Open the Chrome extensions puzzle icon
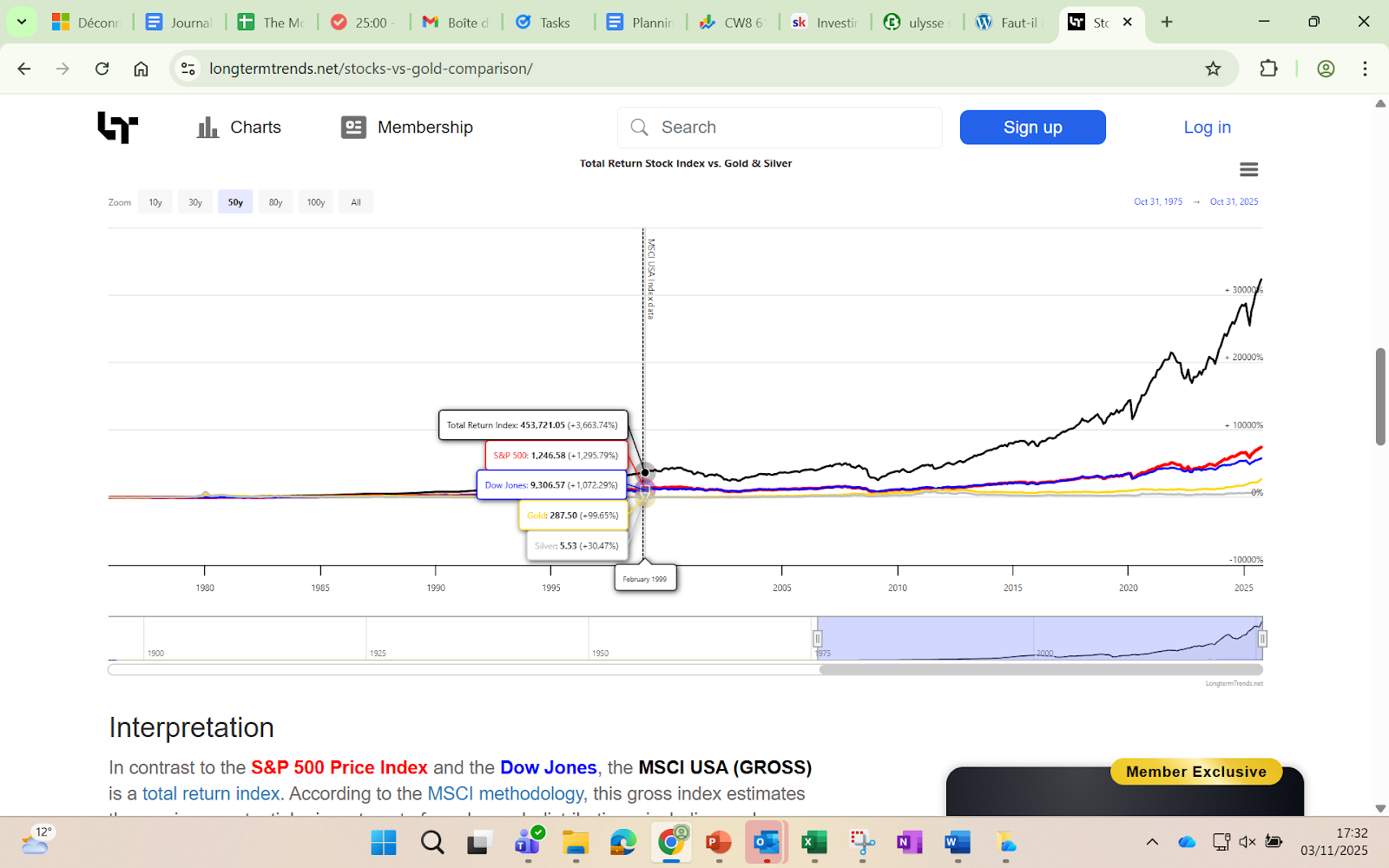 coord(1268,69)
